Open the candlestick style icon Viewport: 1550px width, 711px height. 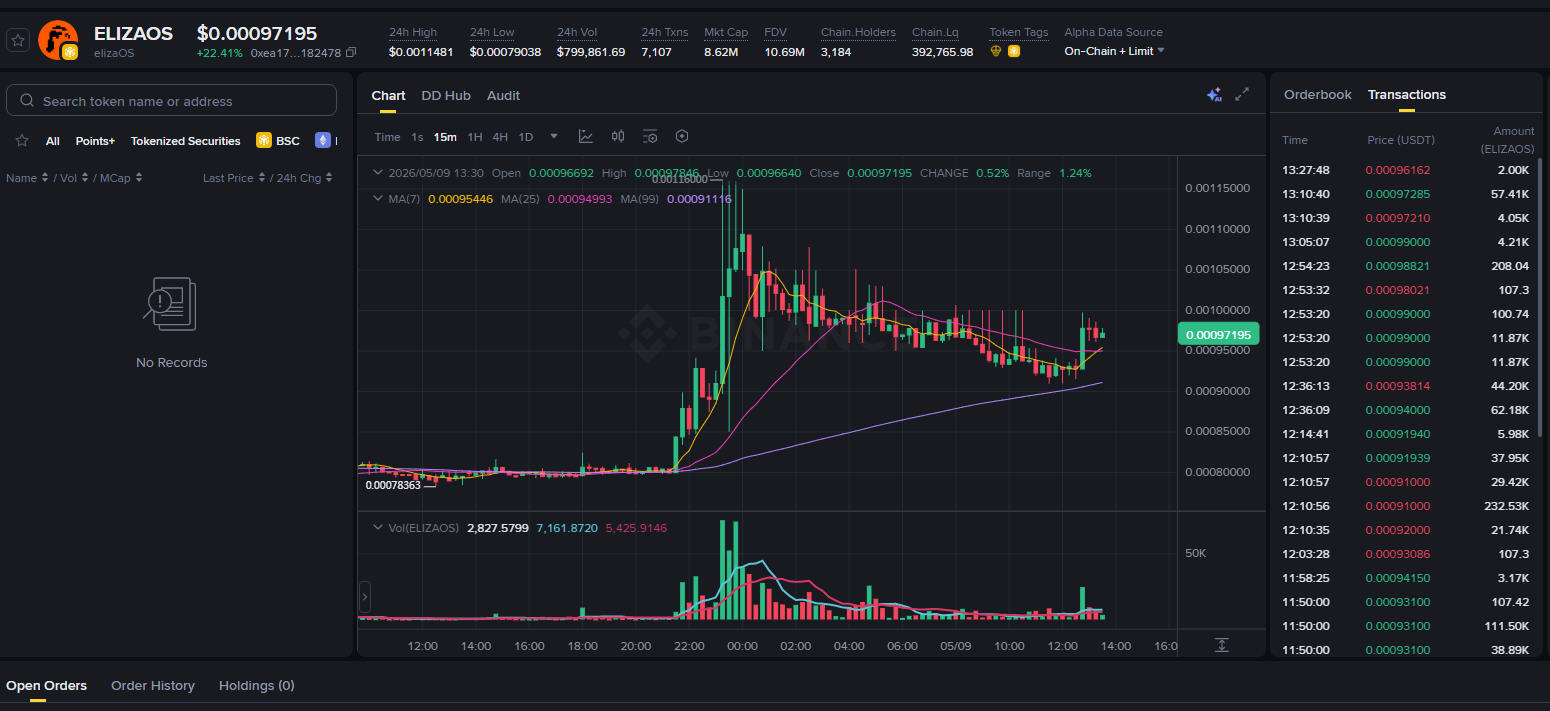click(x=618, y=136)
